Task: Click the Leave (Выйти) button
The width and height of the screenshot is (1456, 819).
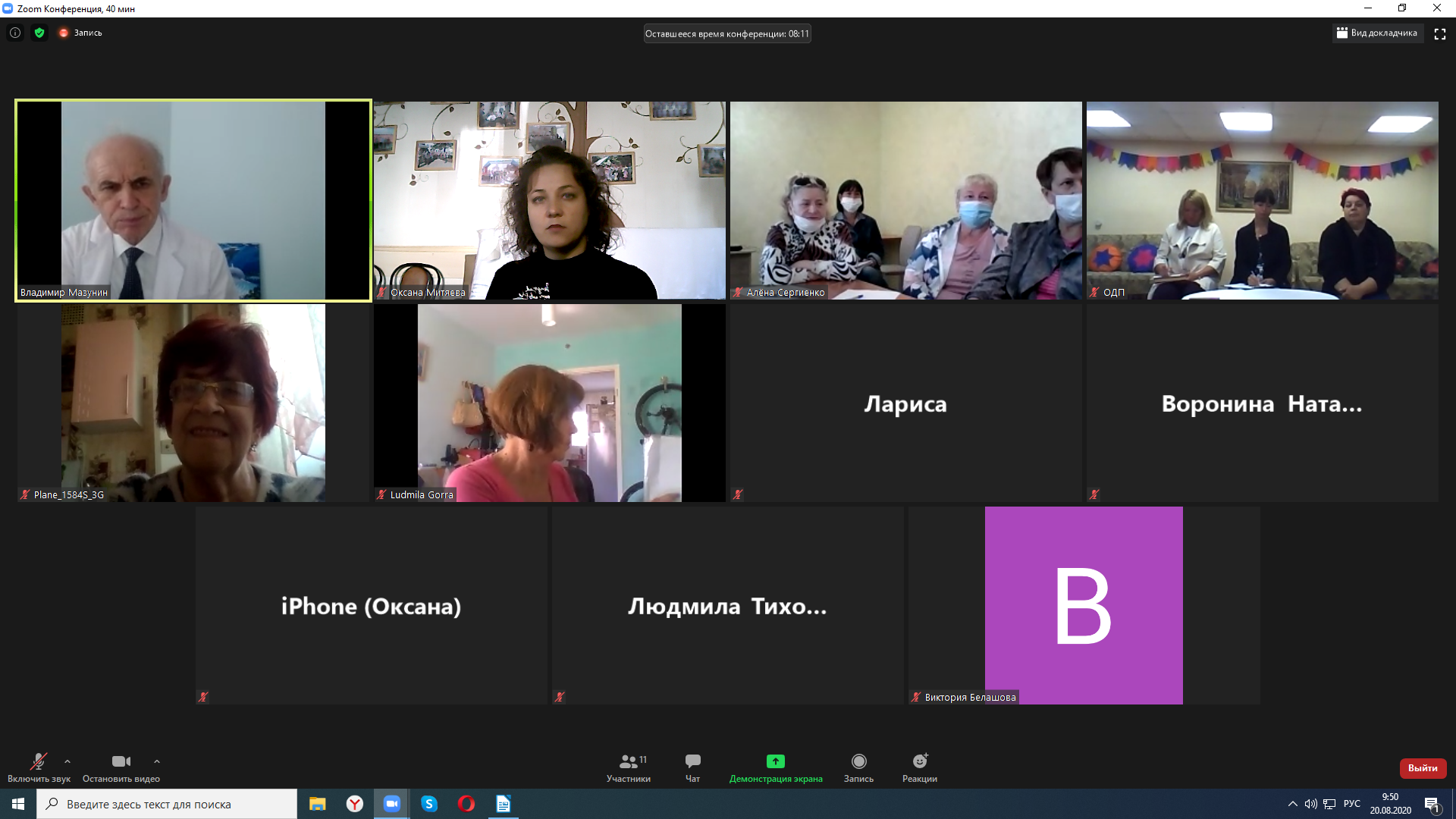Action: (x=1422, y=768)
